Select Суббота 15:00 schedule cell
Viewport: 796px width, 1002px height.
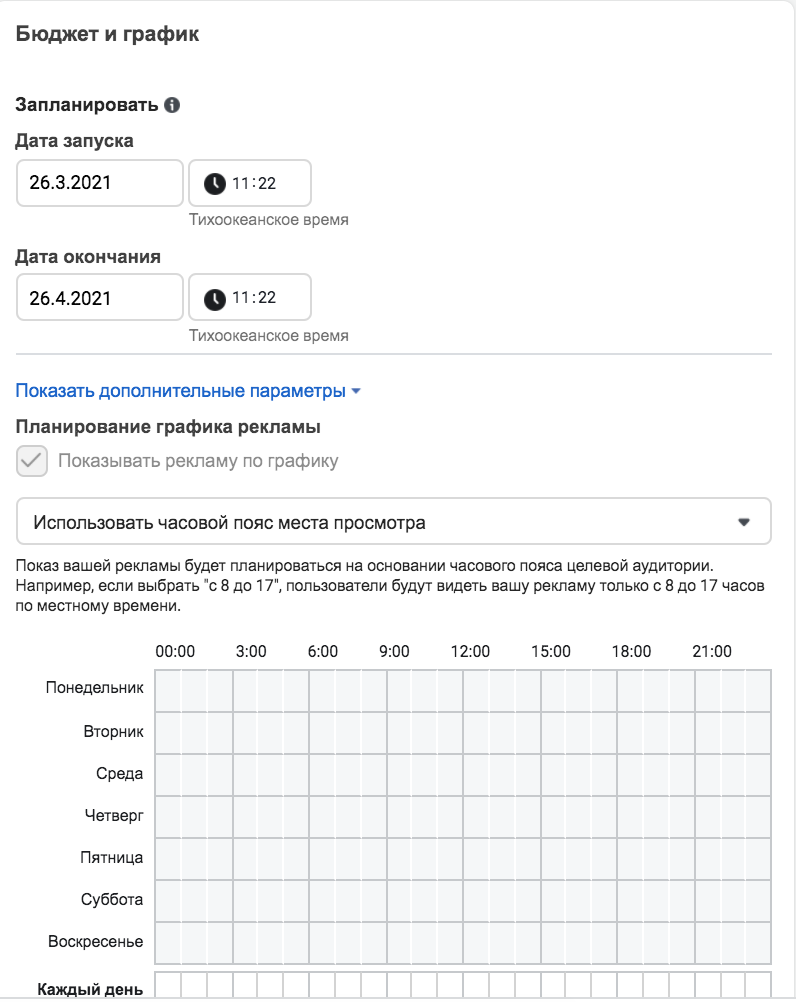[x=553, y=900]
